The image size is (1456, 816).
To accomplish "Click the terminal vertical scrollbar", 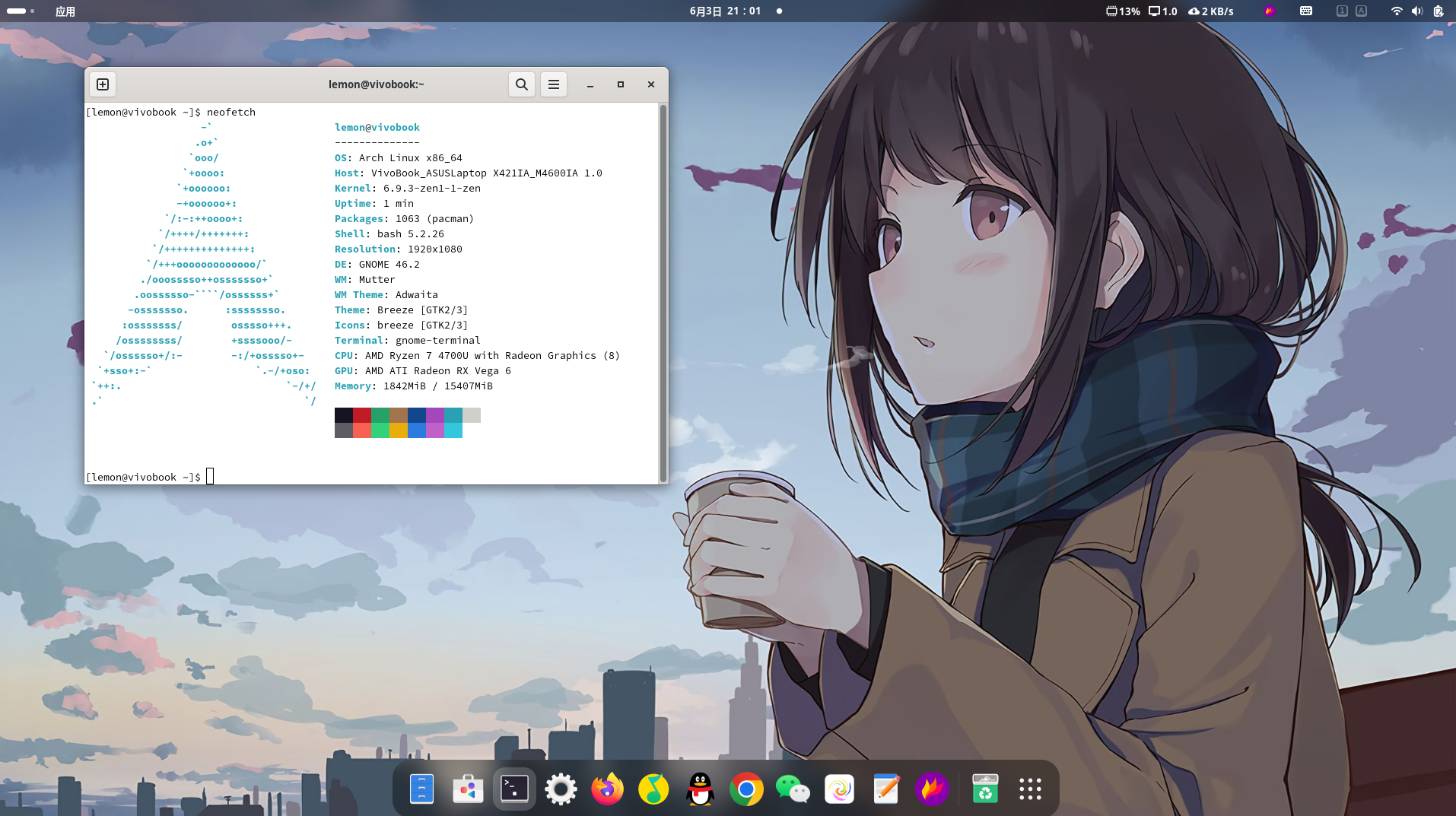I will (663, 293).
